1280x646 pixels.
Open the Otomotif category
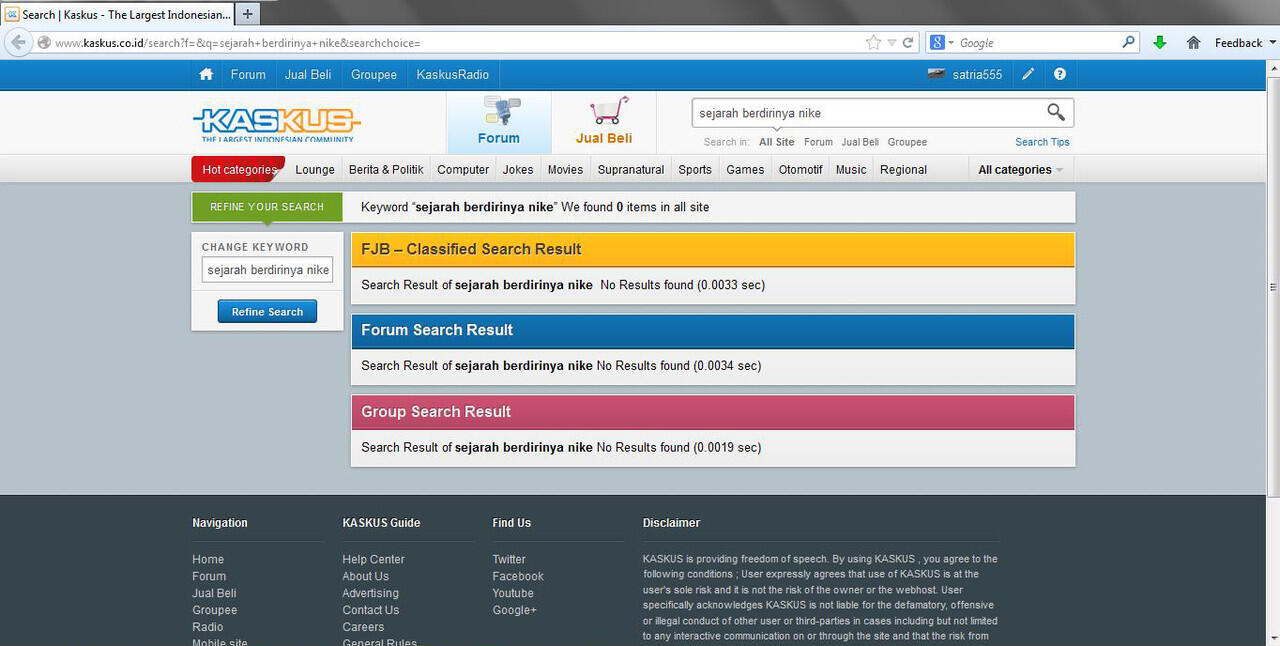pos(800,170)
